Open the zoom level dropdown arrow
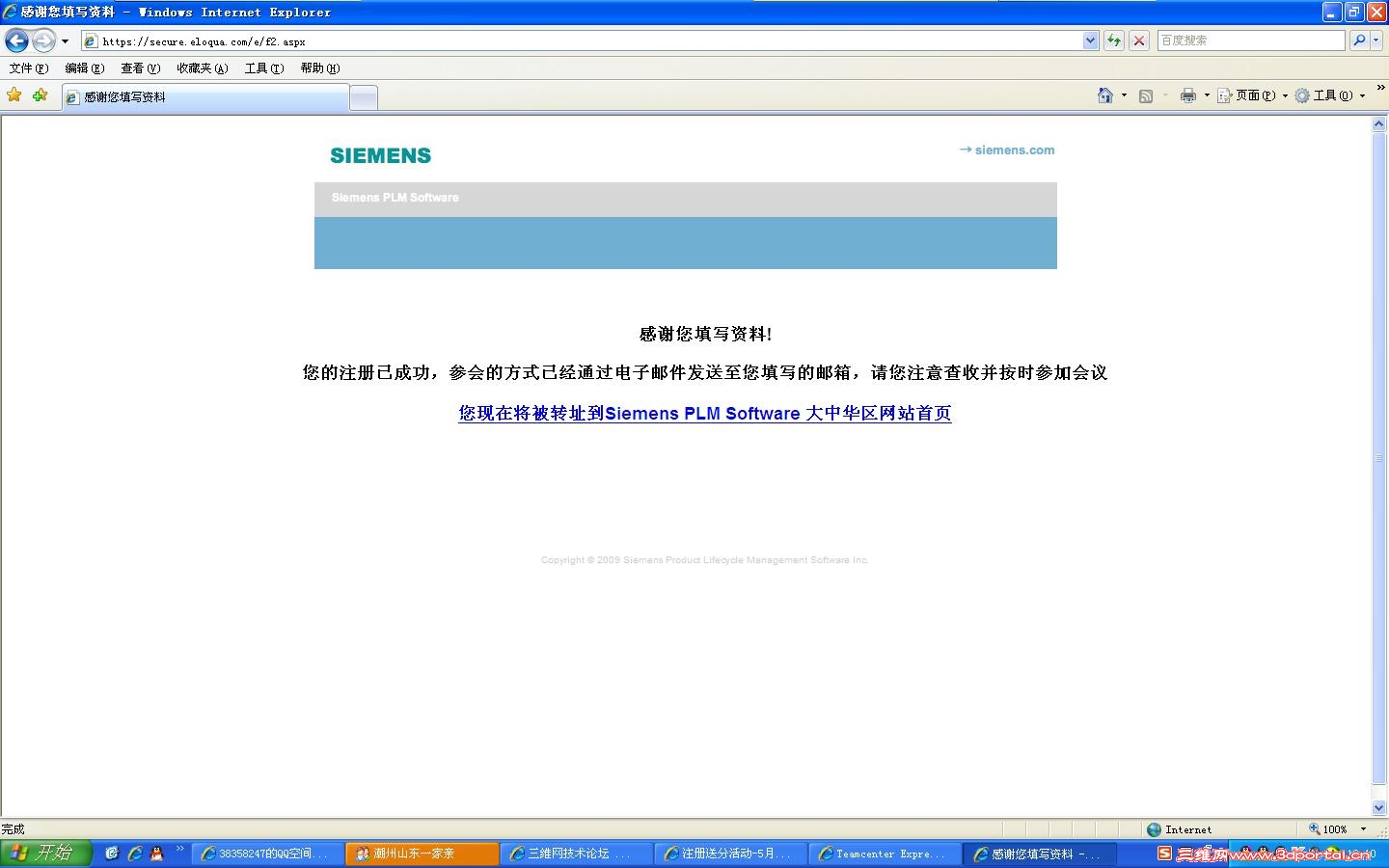The width and height of the screenshot is (1389, 868). click(1363, 829)
